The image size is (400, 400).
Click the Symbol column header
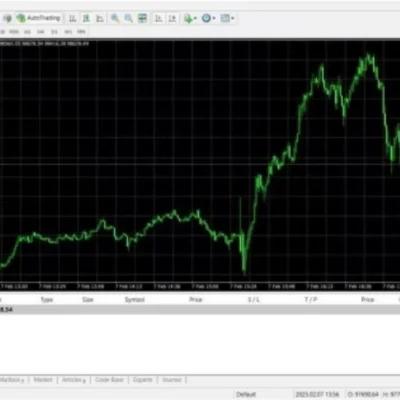coord(135,300)
